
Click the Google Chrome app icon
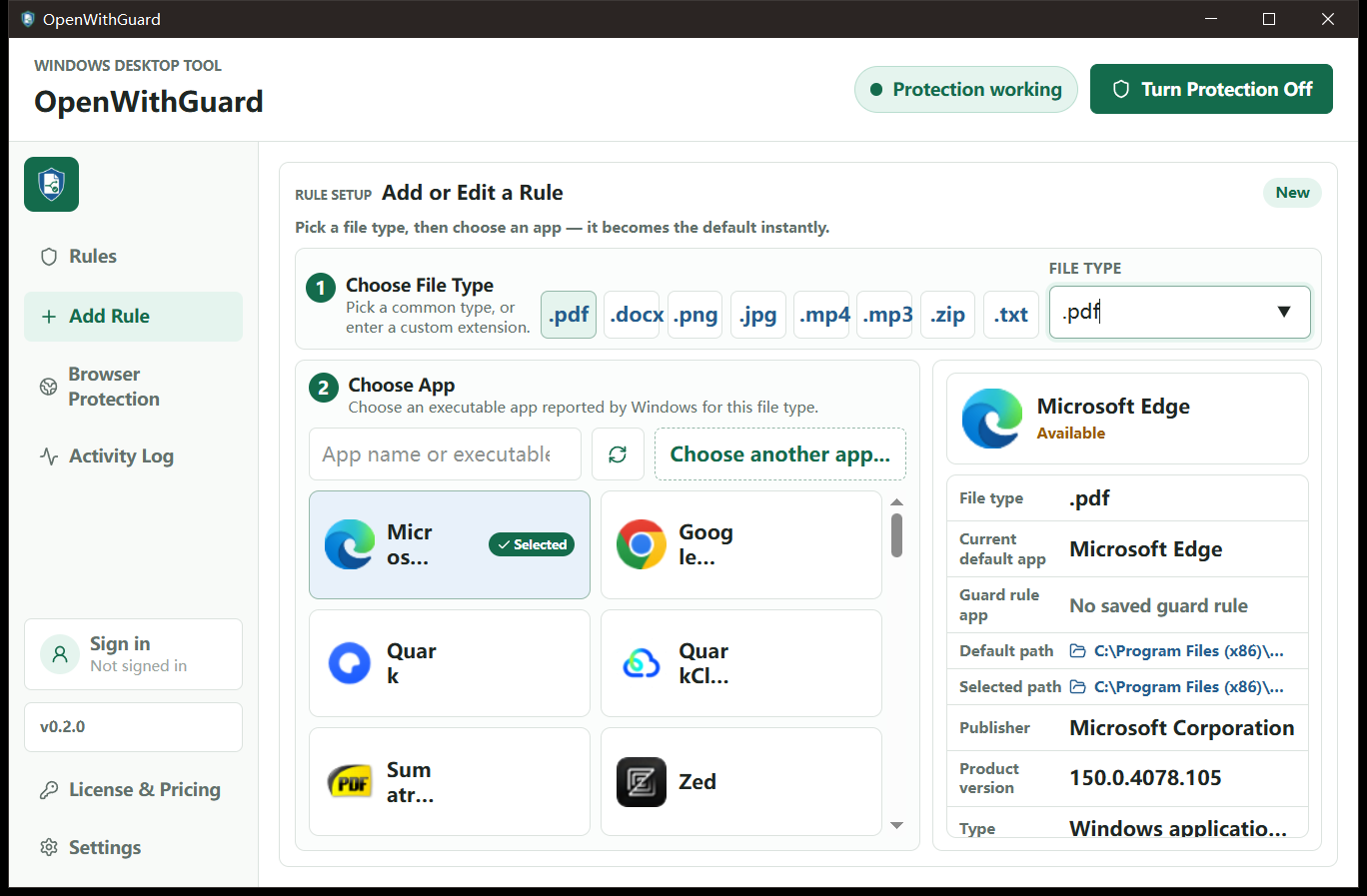(642, 544)
